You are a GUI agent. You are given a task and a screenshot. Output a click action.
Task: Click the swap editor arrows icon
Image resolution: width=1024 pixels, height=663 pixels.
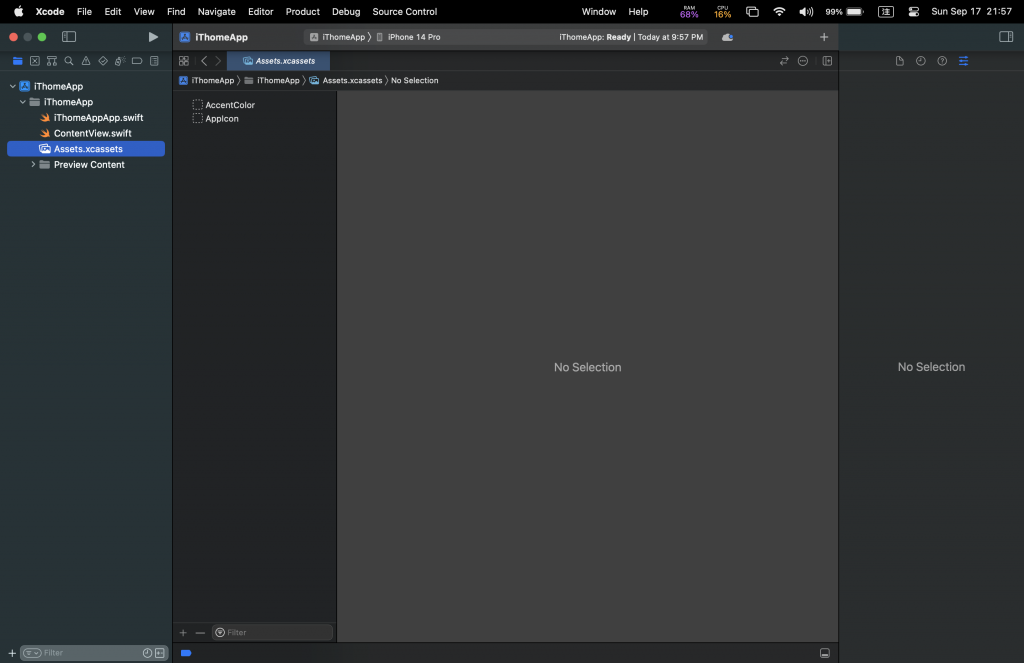[784, 61]
